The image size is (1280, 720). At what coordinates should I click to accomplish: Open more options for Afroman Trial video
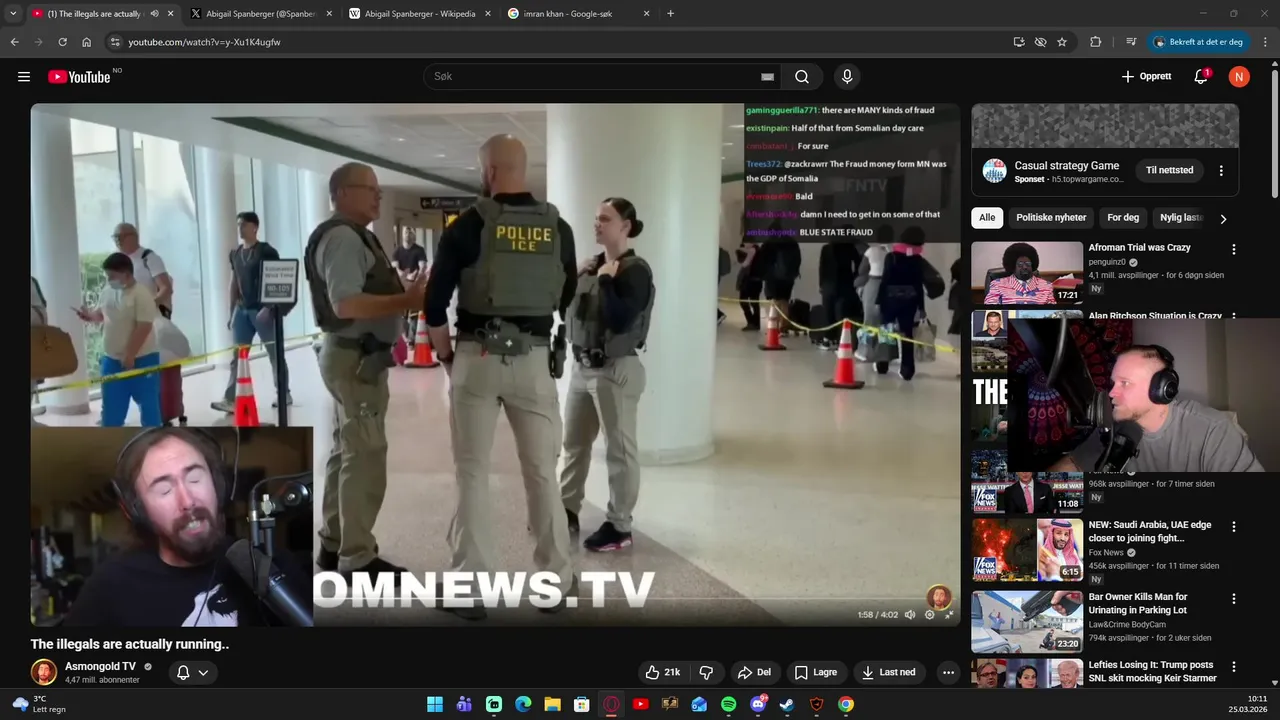1233,249
